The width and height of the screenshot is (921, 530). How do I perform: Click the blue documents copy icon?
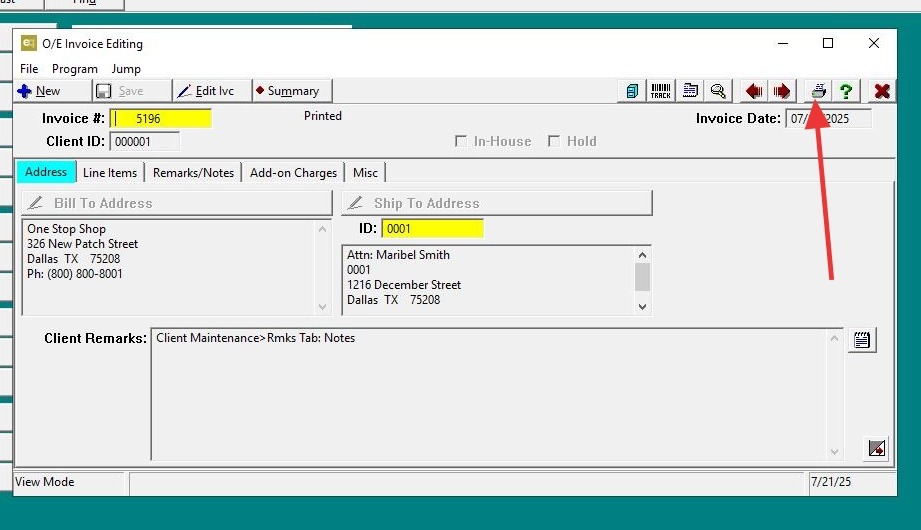632,91
